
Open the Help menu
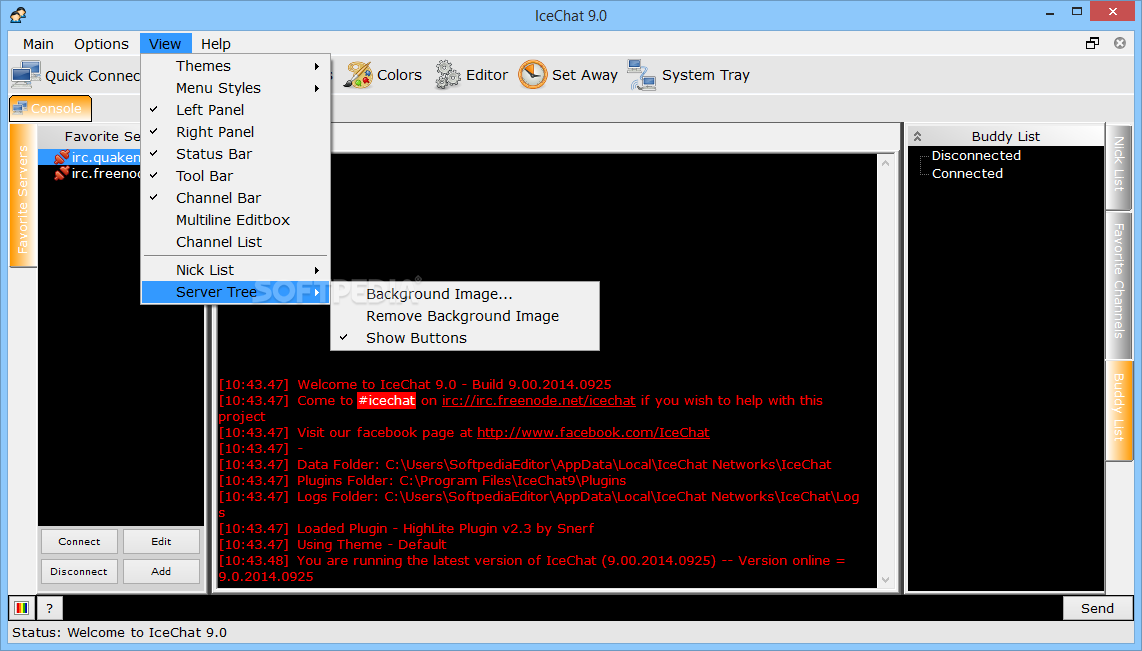pyautogui.click(x=216, y=44)
